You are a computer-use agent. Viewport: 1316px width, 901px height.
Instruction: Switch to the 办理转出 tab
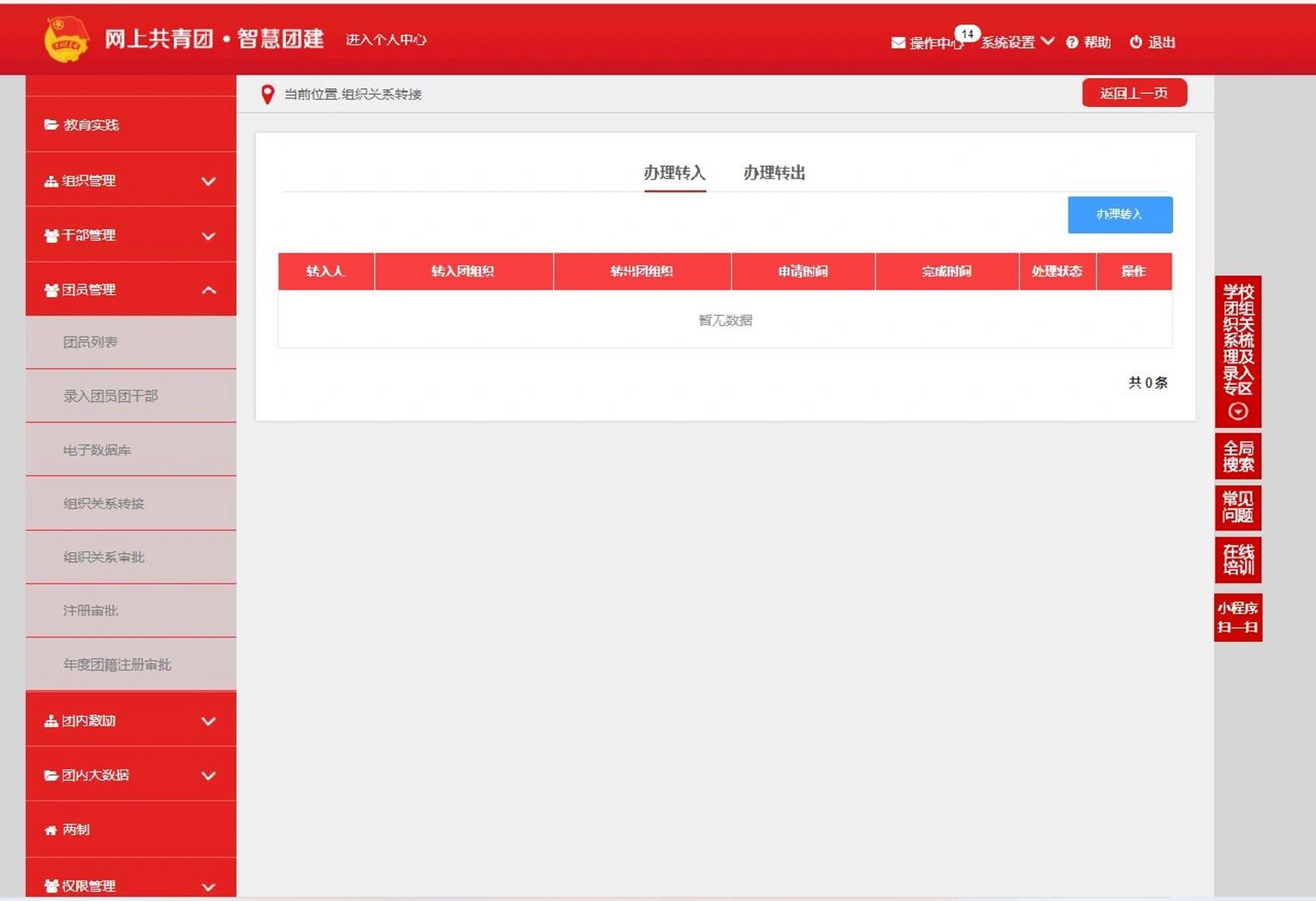coord(774,173)
